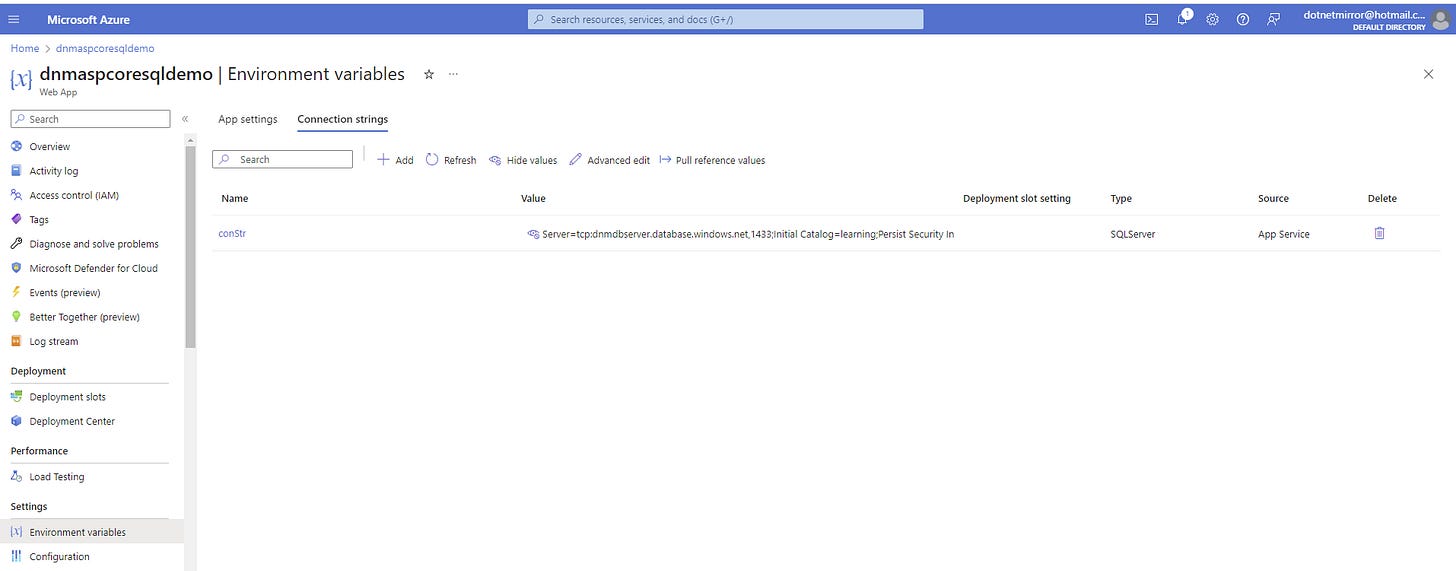1456x571 pixels.
Task: Click the SQLServer type cell
Action: pos(1133,234)
